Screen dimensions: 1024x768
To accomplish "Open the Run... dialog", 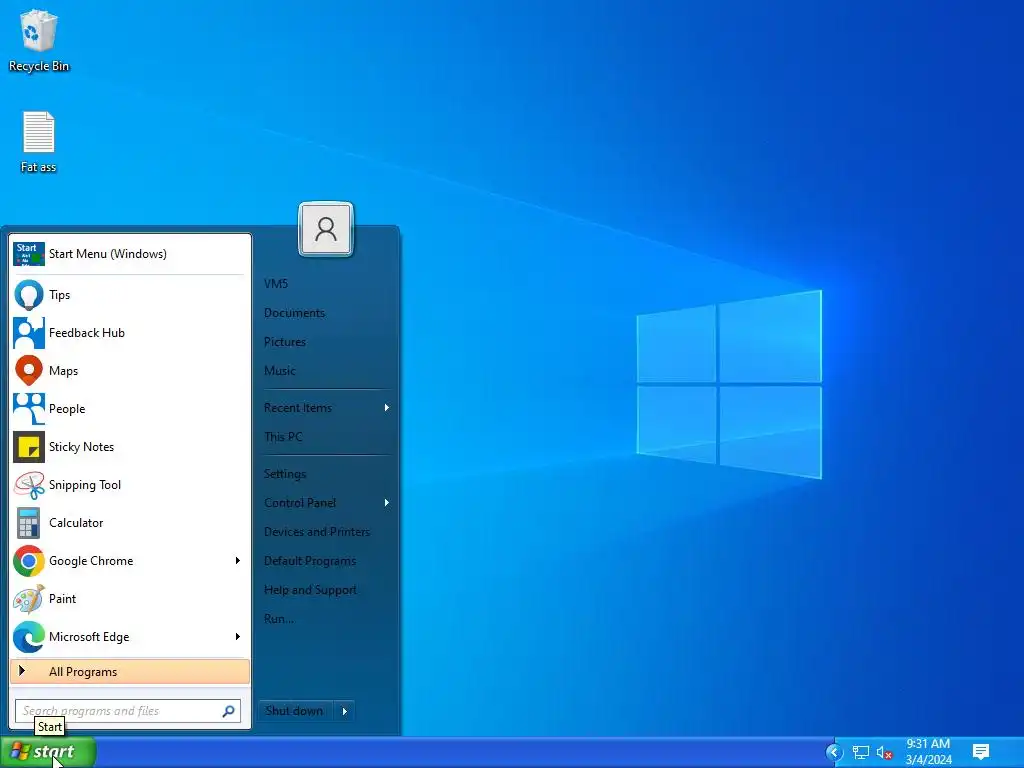I will point(279,619).
